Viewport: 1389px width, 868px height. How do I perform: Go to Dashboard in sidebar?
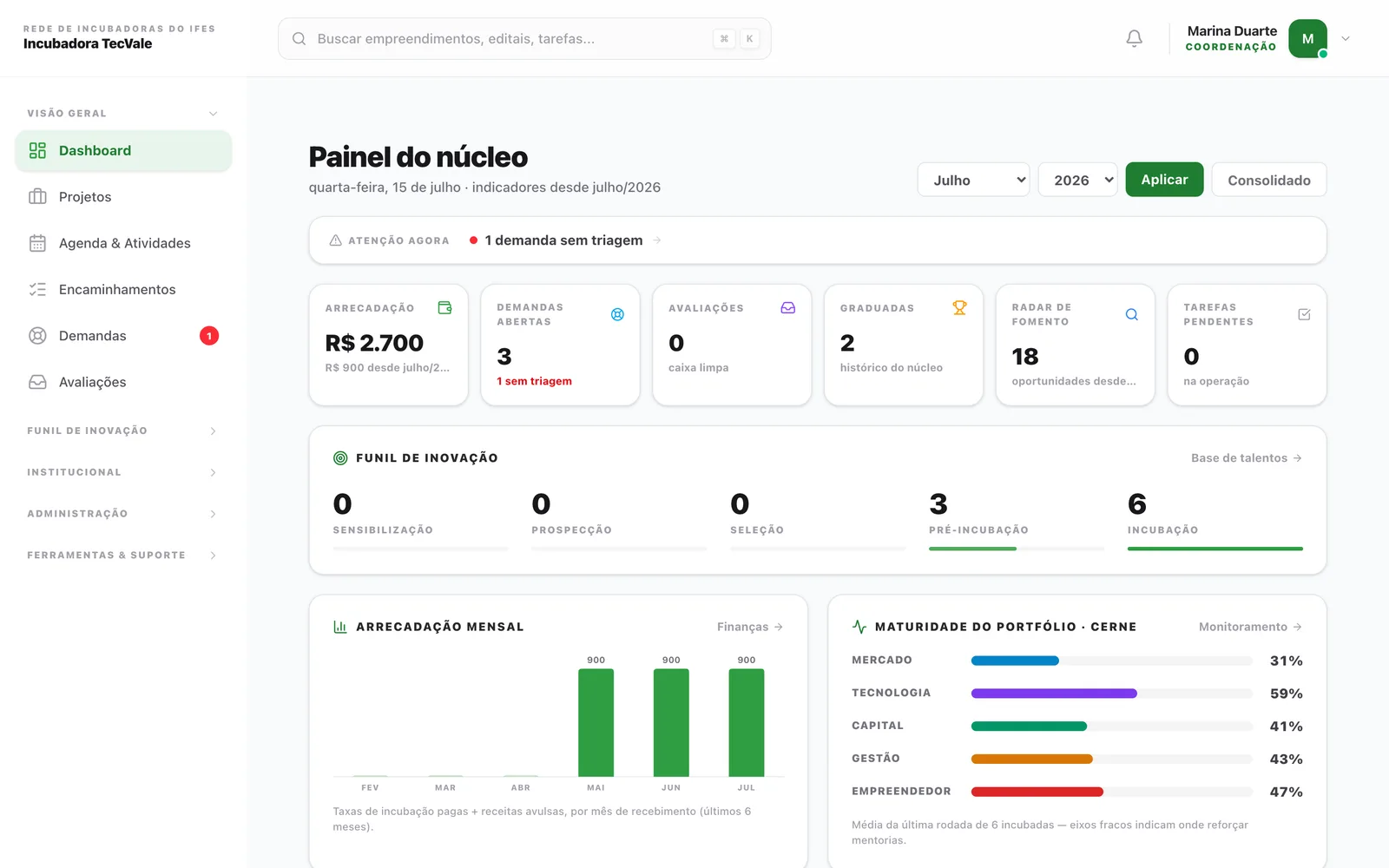(123, 151)
